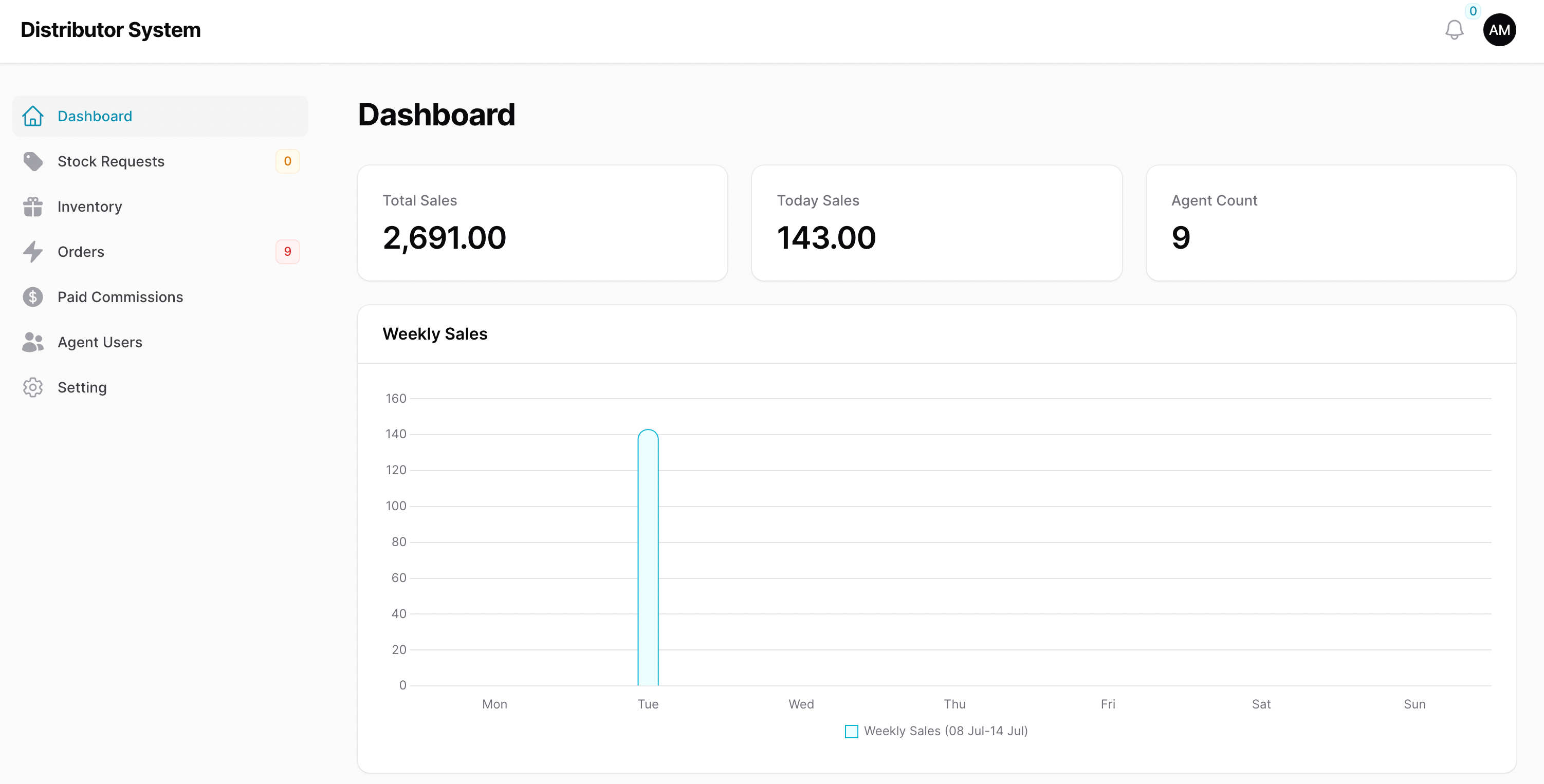Open the Inventory section
Image resolution: width=1544 pixels, height=784 pixels.
click(160, 207)
